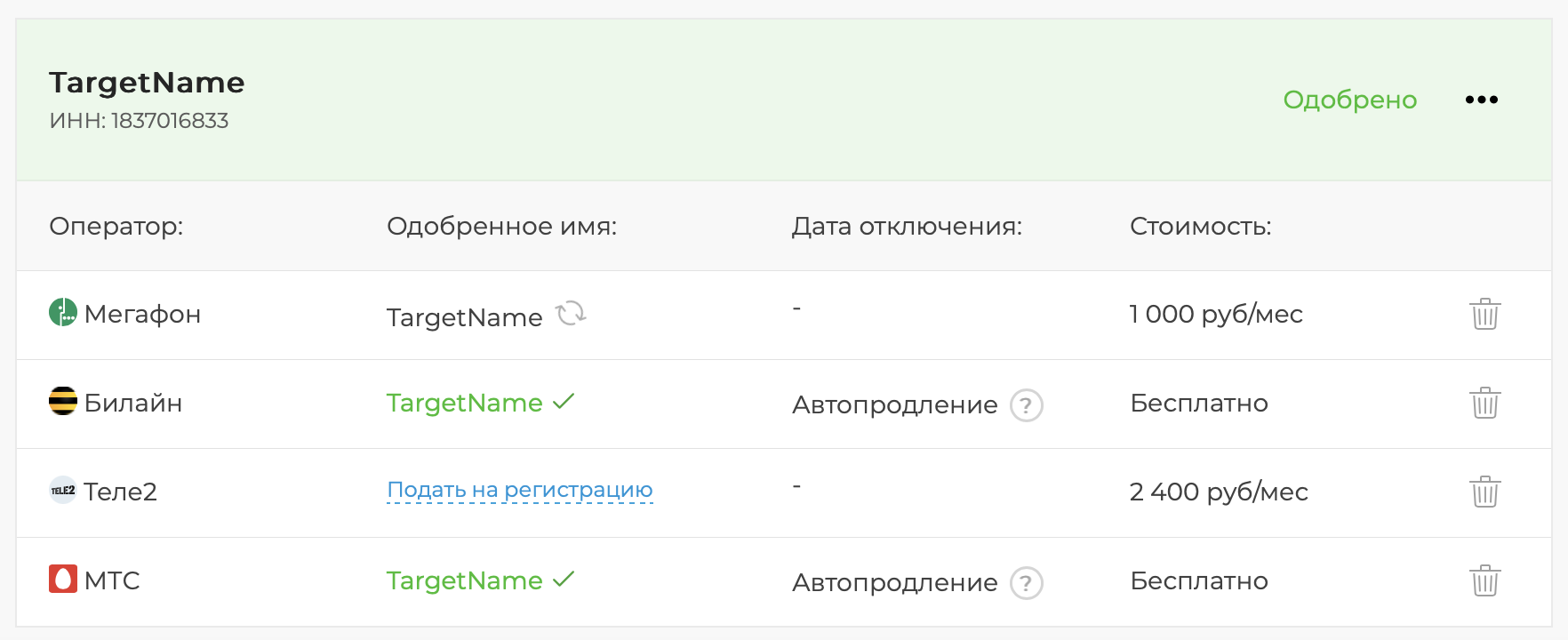The image size is (1568, 640).
Task: Click the TargetName heading
Action: point(147,82)
